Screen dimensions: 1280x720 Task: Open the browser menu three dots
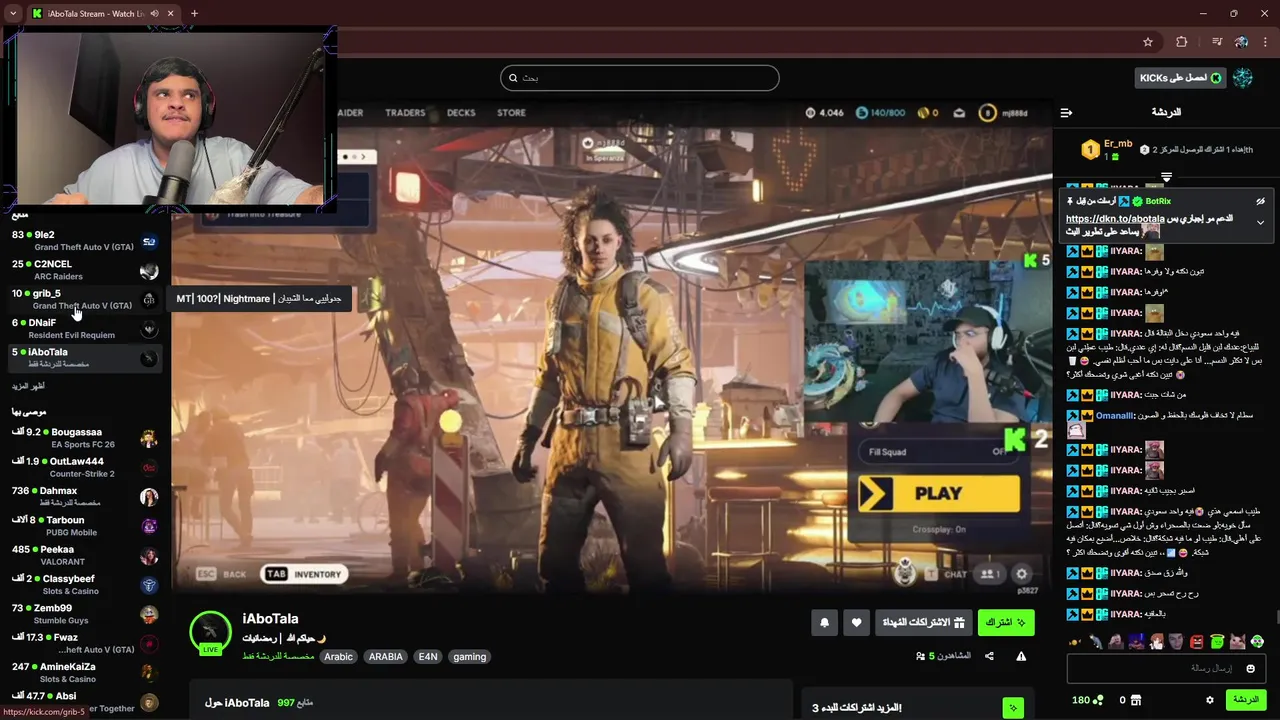click(1266, 42)
